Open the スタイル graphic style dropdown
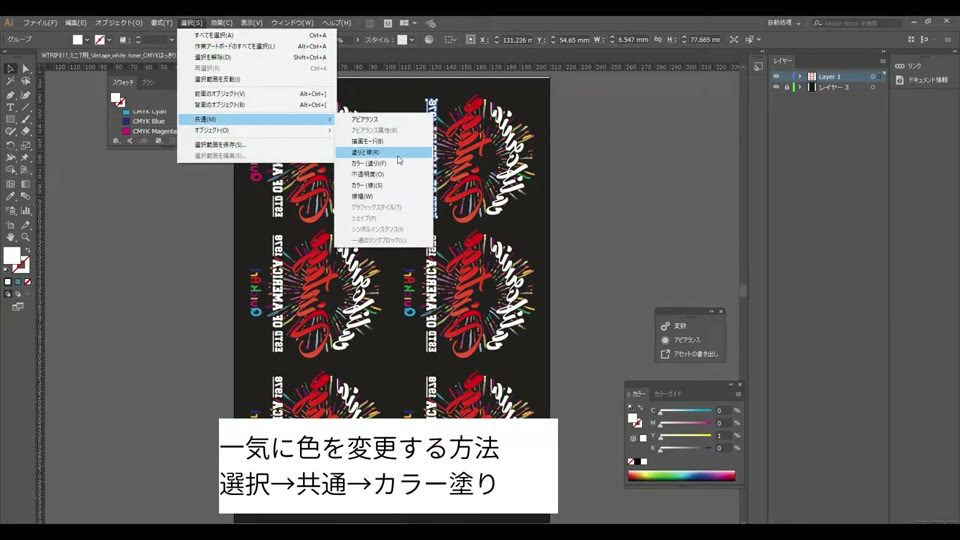The height and width of the screenshot is (540, 960). pos(411,40)
